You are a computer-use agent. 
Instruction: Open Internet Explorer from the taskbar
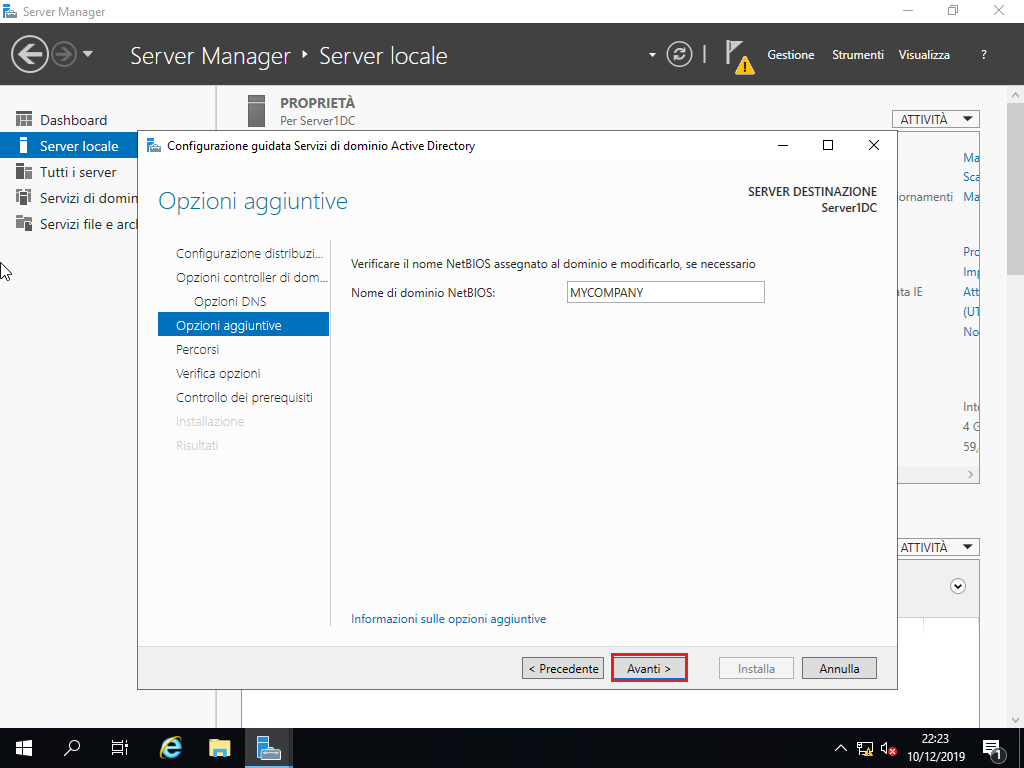coord(171,748)
